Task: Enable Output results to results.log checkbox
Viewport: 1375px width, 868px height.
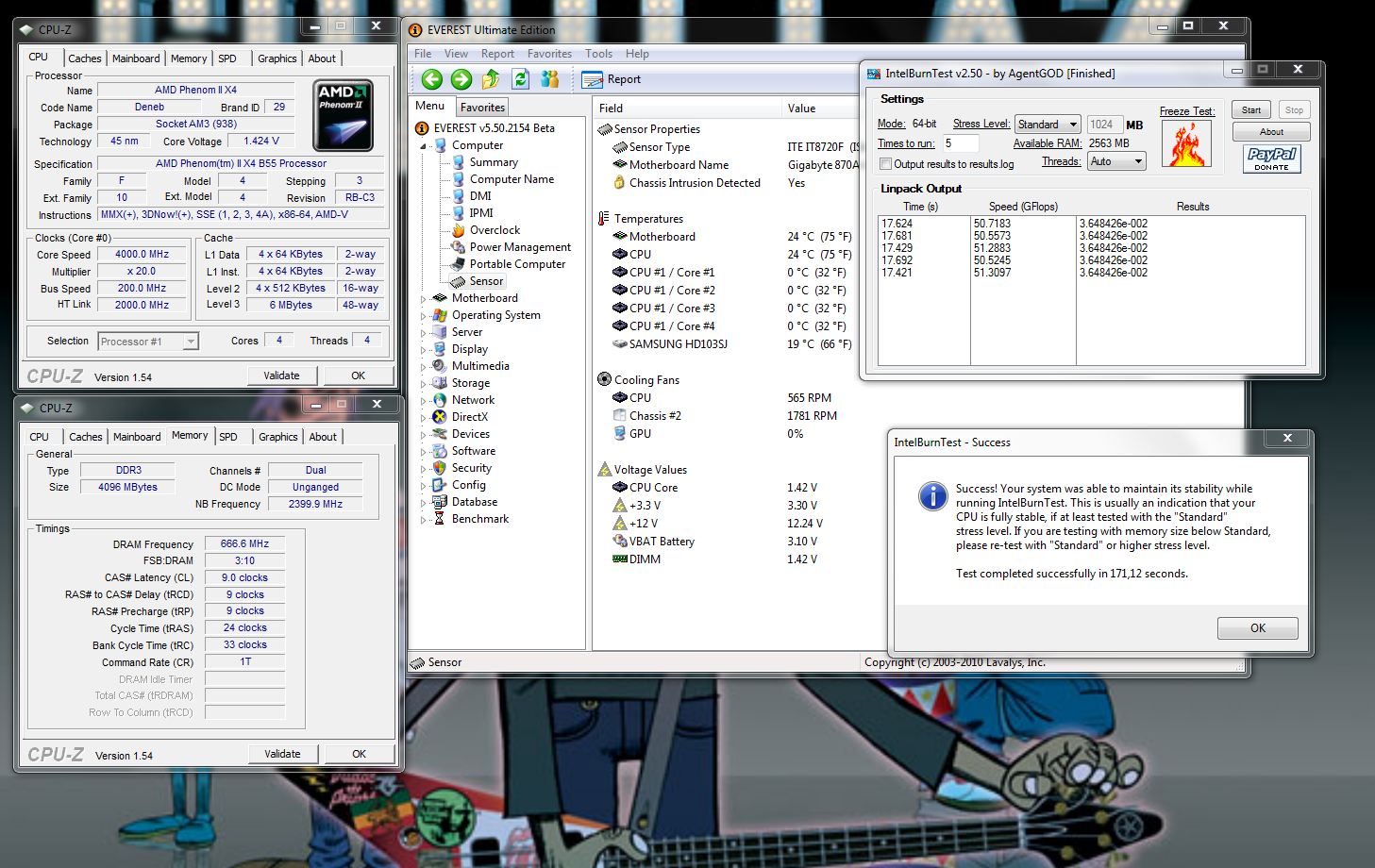Action: coord(885,164)
